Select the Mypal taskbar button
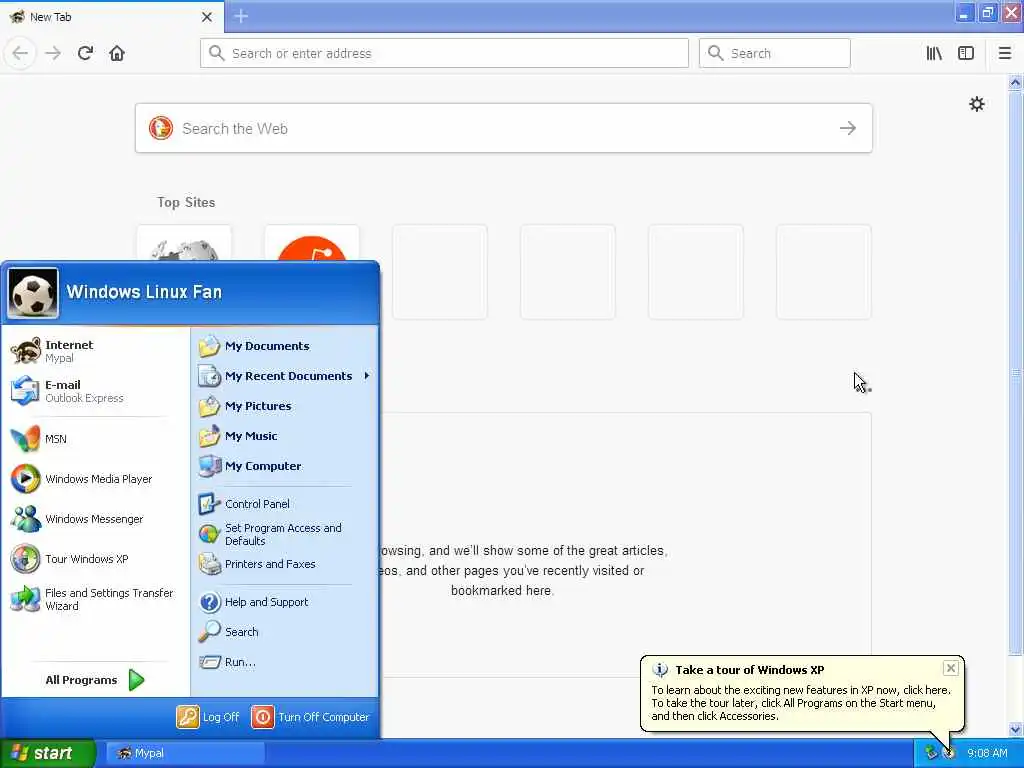The width and height of the screenshot is (1024, 768). click(x=185, y=753)
